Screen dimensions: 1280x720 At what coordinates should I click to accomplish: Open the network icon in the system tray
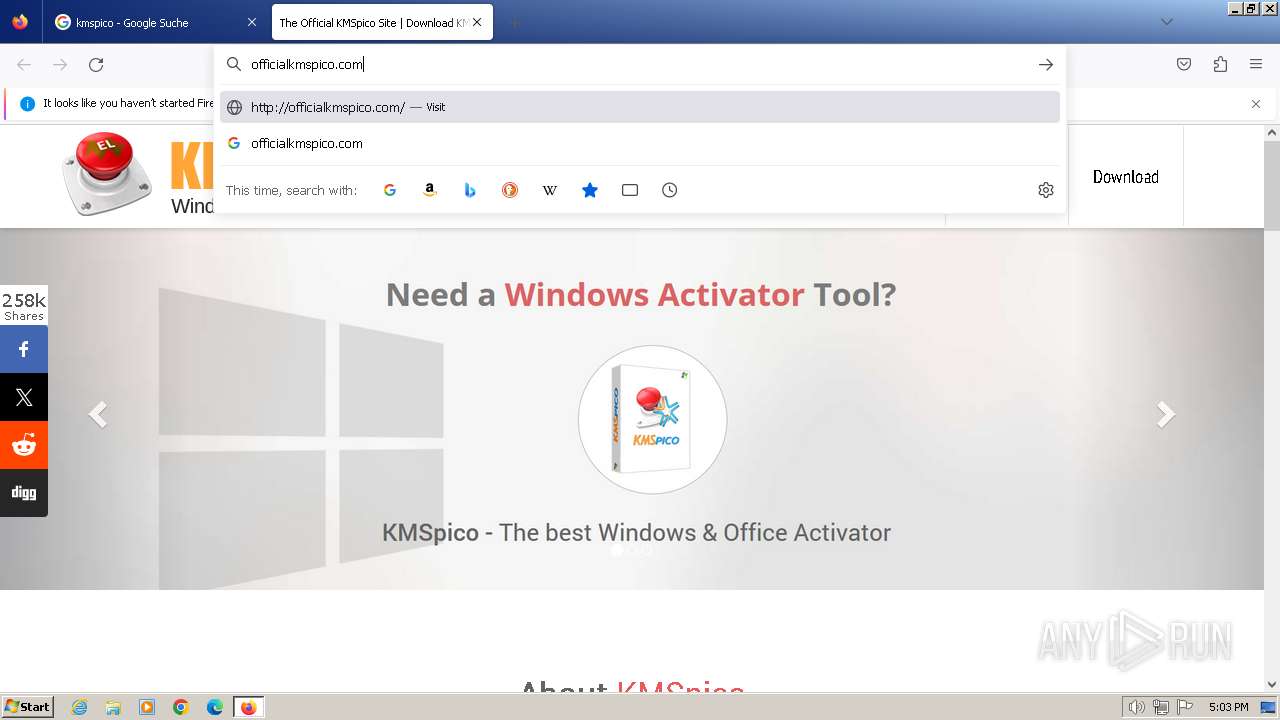click(x=1161, y=707)
